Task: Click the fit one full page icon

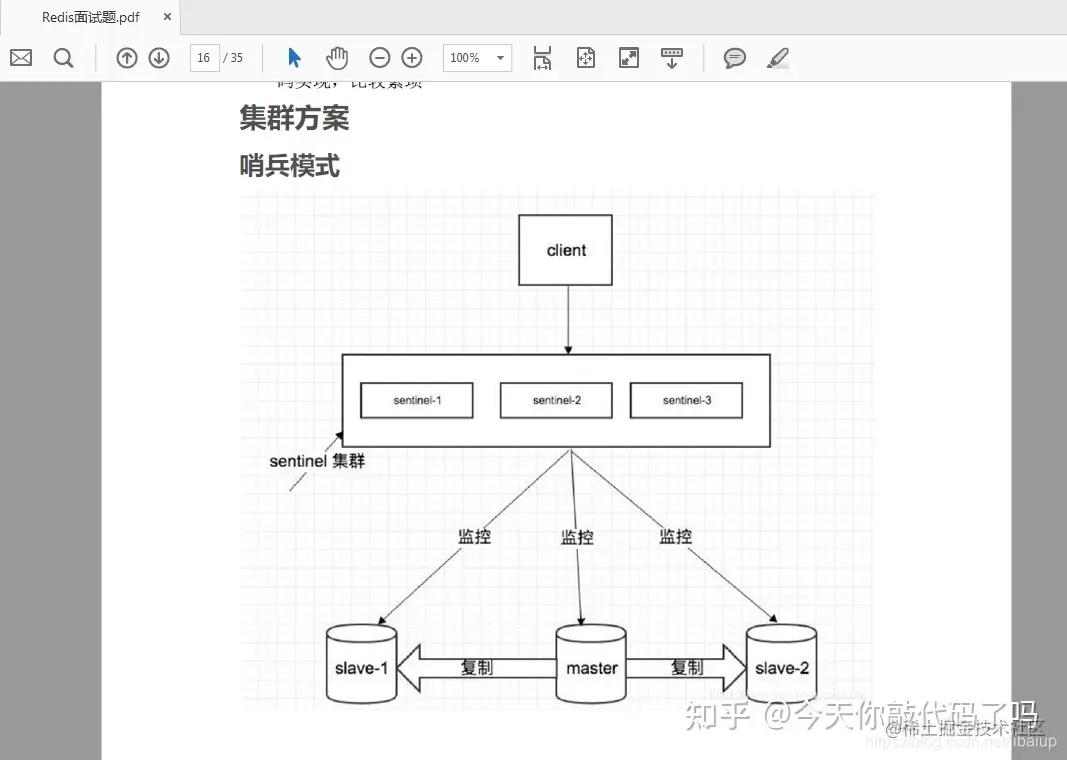Action: (586, 58)
